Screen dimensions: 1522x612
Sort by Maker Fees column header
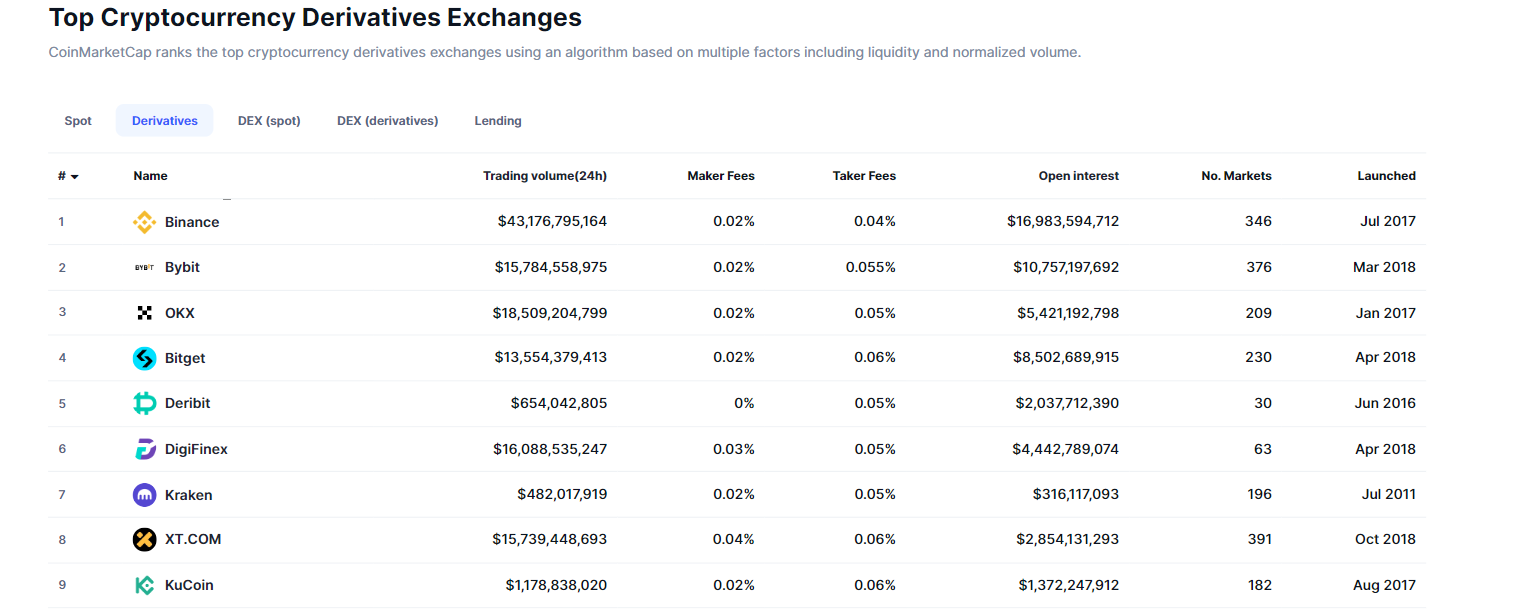721,176
